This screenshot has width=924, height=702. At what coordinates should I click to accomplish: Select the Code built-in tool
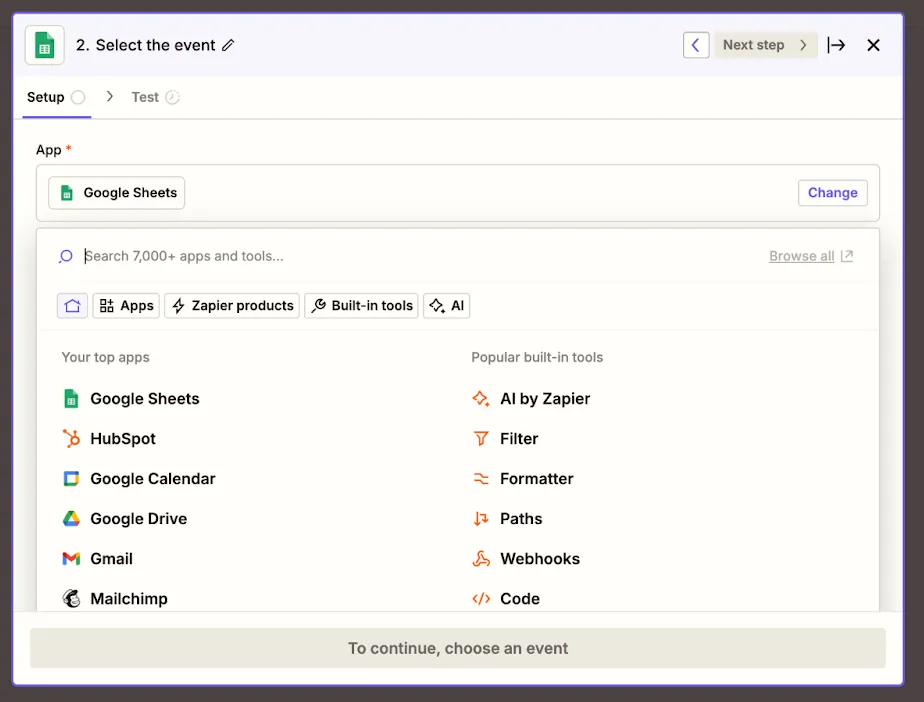coord(520,599)
